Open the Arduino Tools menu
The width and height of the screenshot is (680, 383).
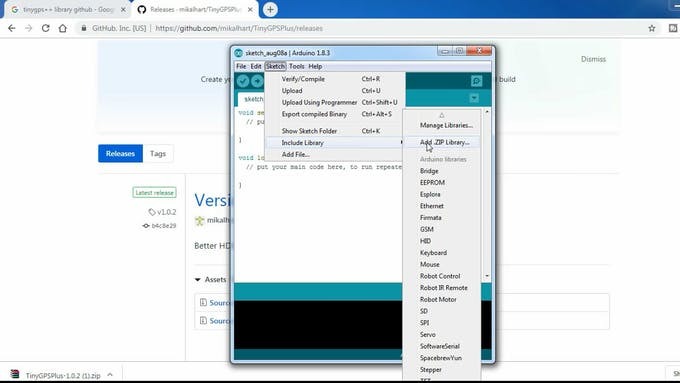[297, 66]
